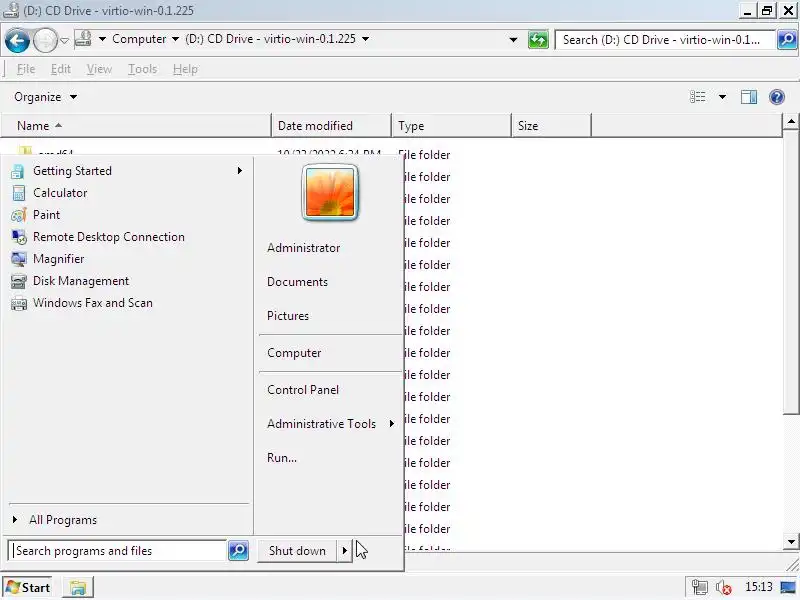Click the Shut down button
Viewport: 800px width, 600px height.
pos(297,551)
